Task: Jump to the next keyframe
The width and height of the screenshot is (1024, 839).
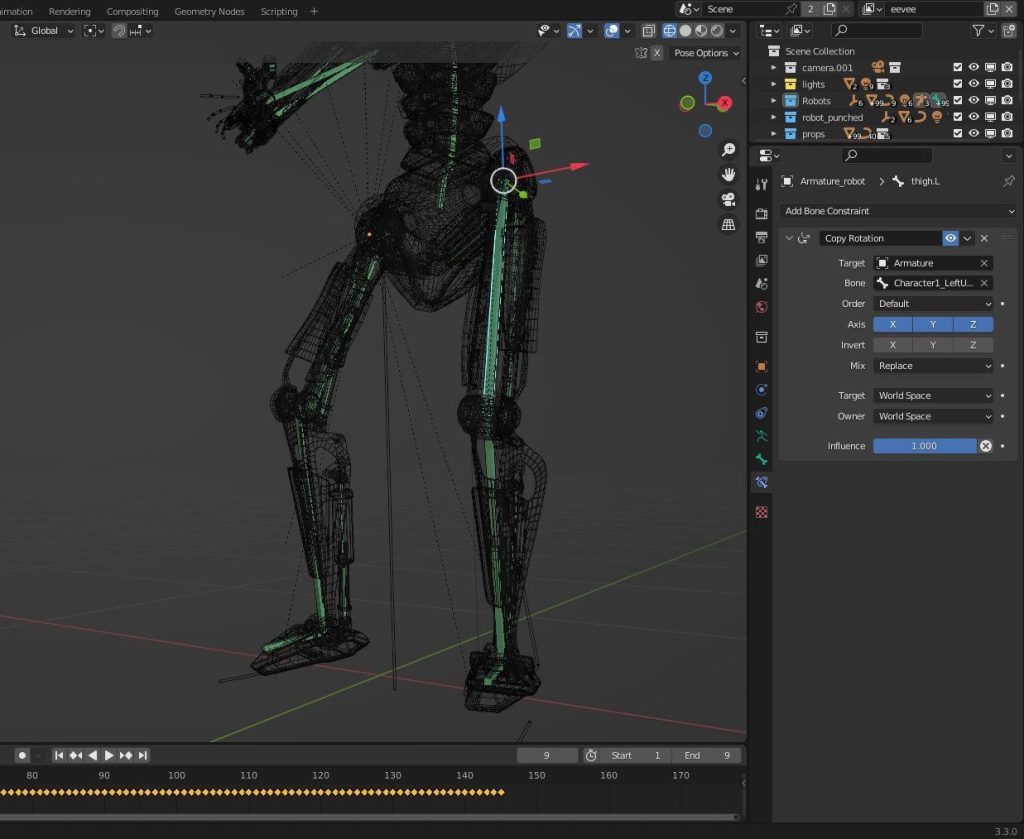Action: [126, 755]
